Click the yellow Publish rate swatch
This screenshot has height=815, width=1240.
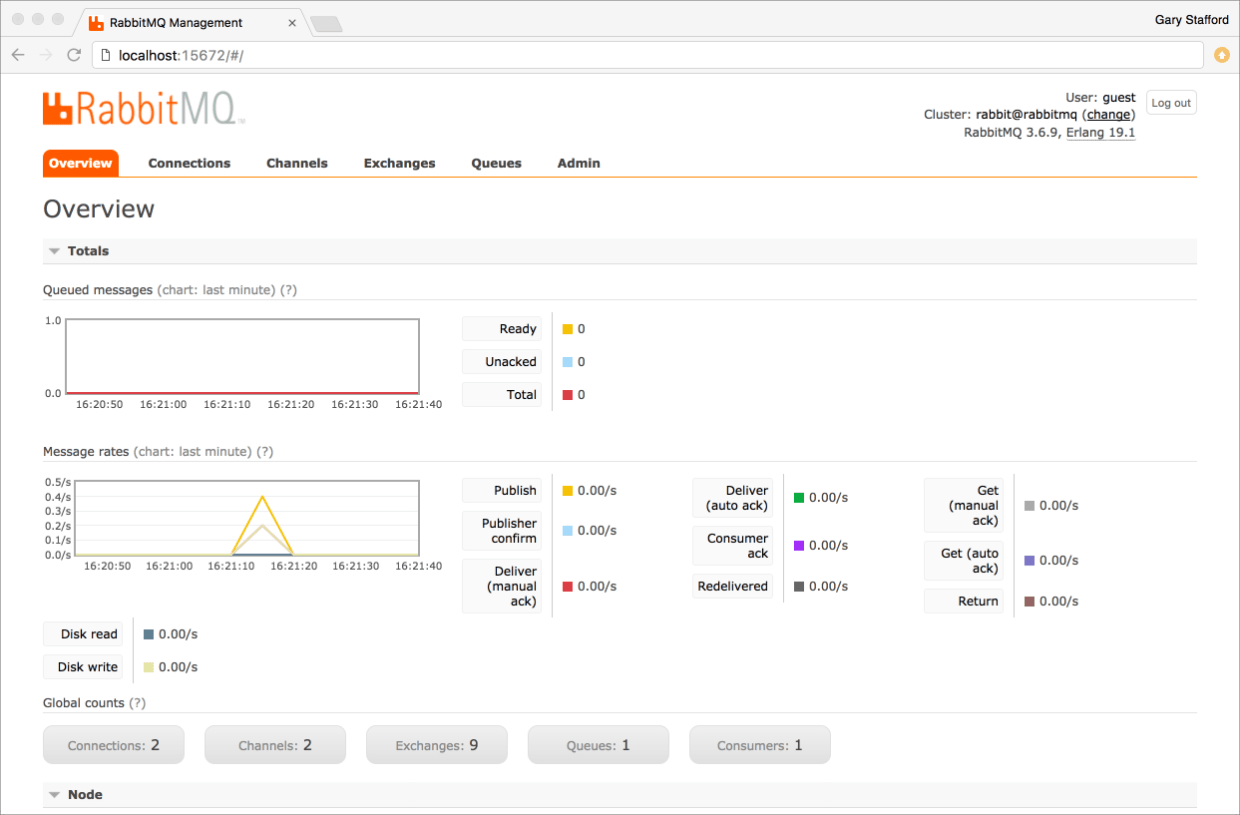568,491
